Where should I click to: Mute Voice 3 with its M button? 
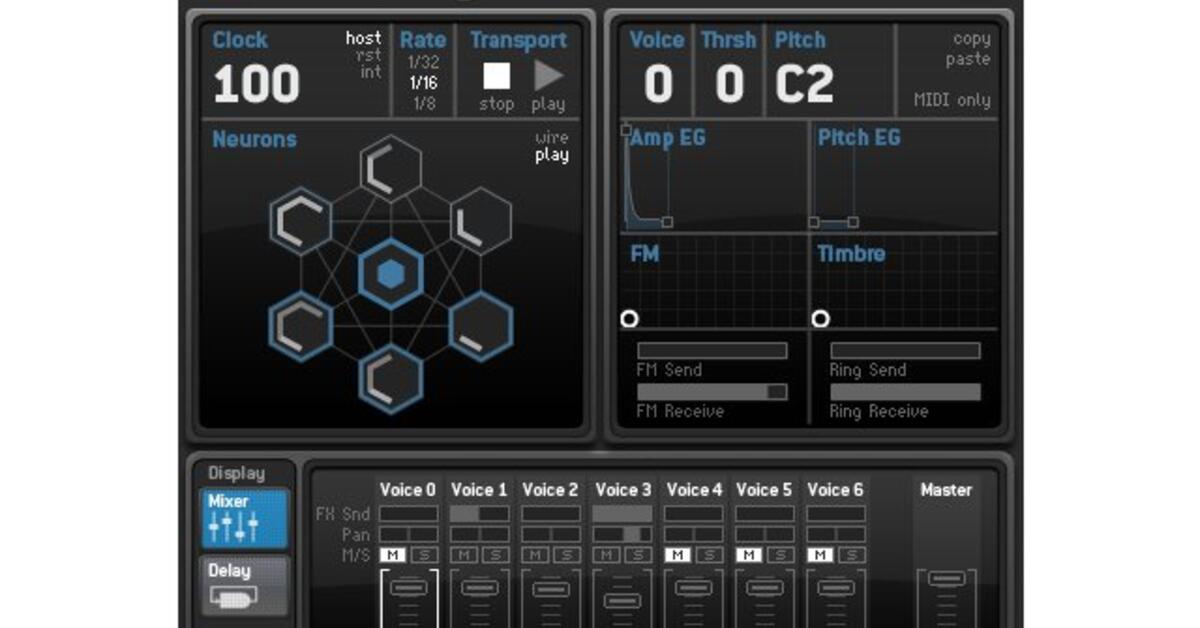click(x=608, y=555)
